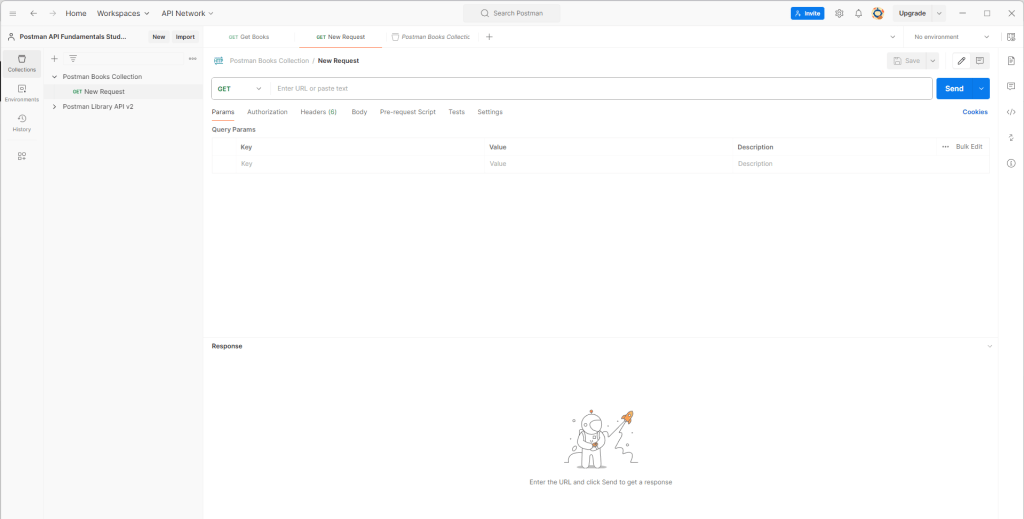
Task: Open the GET method dropdown
Action: [x=240, y=89]
